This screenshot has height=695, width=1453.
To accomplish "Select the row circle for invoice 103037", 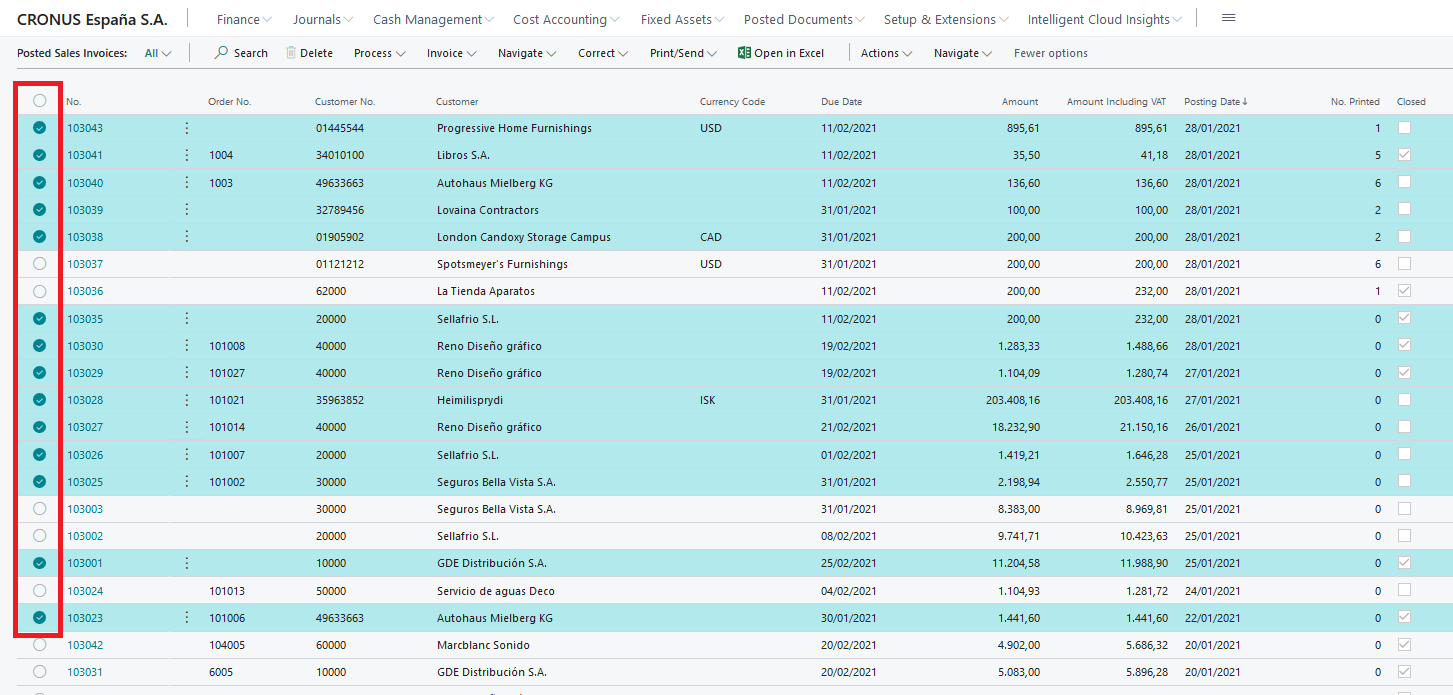I will (x=40, y=264).
